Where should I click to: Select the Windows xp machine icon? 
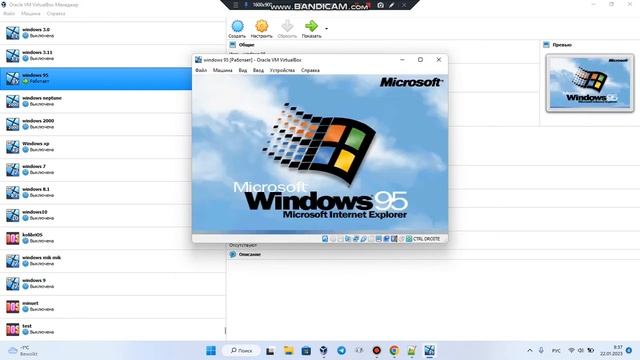pos(13,147)
